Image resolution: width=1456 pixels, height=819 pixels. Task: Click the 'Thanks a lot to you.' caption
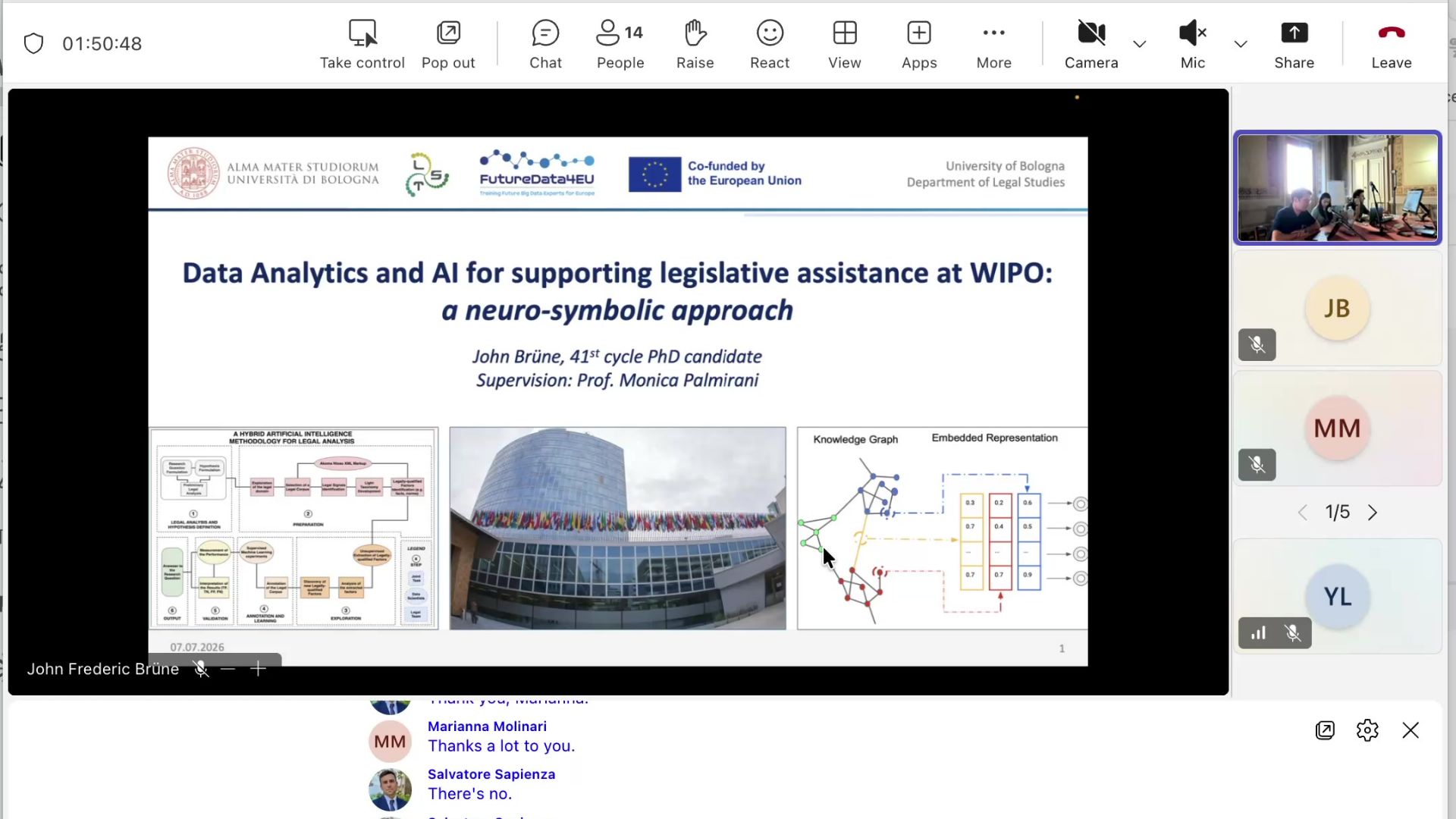[x=501, y=746]
